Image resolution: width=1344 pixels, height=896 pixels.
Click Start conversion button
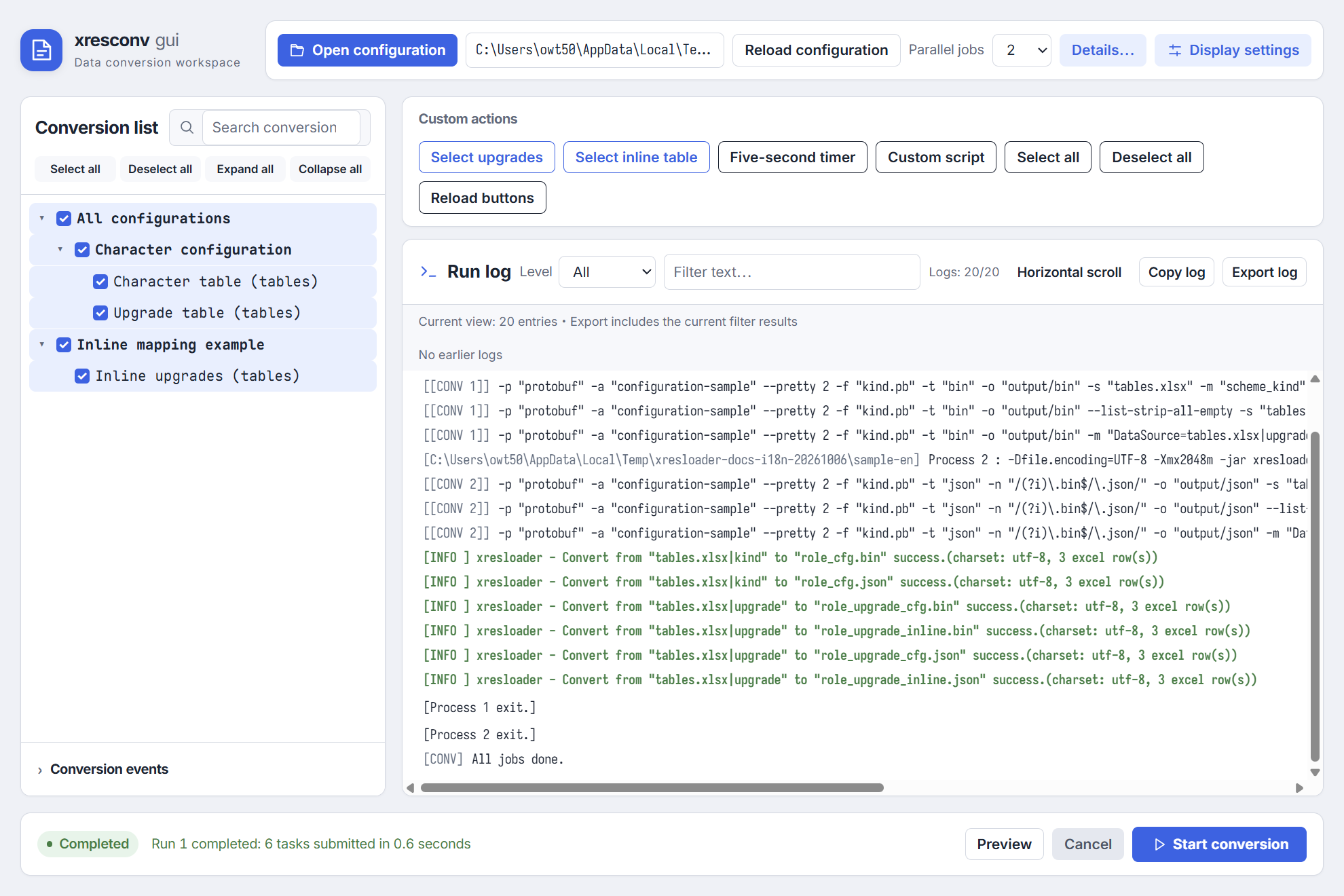click(1219, 844)
